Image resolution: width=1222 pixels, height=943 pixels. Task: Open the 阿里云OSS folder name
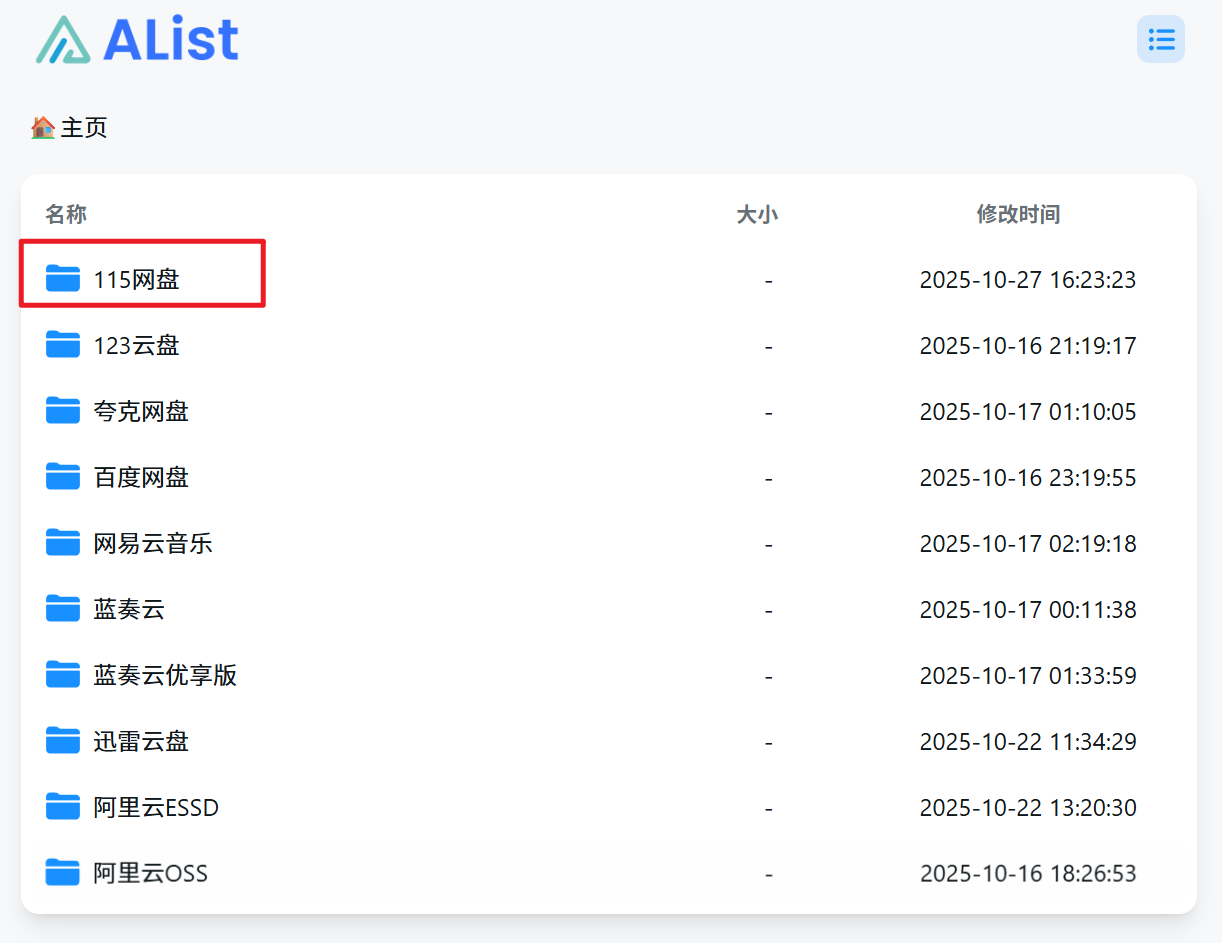[x=151, y=873]
